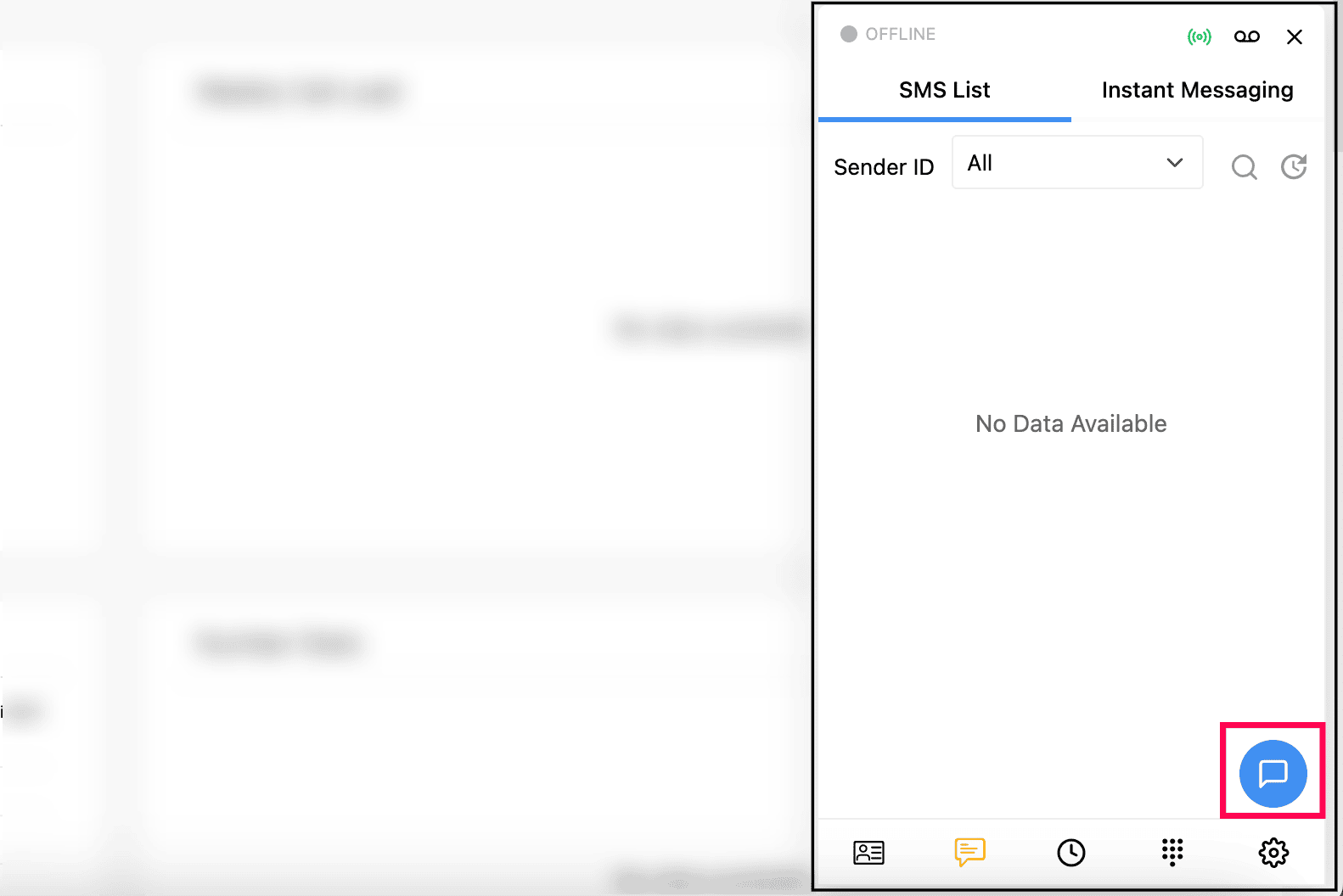Click the panel's right-edge scrollbar
The height and width of the screenshot is (896, 1343).
(x=1330, y=424)
